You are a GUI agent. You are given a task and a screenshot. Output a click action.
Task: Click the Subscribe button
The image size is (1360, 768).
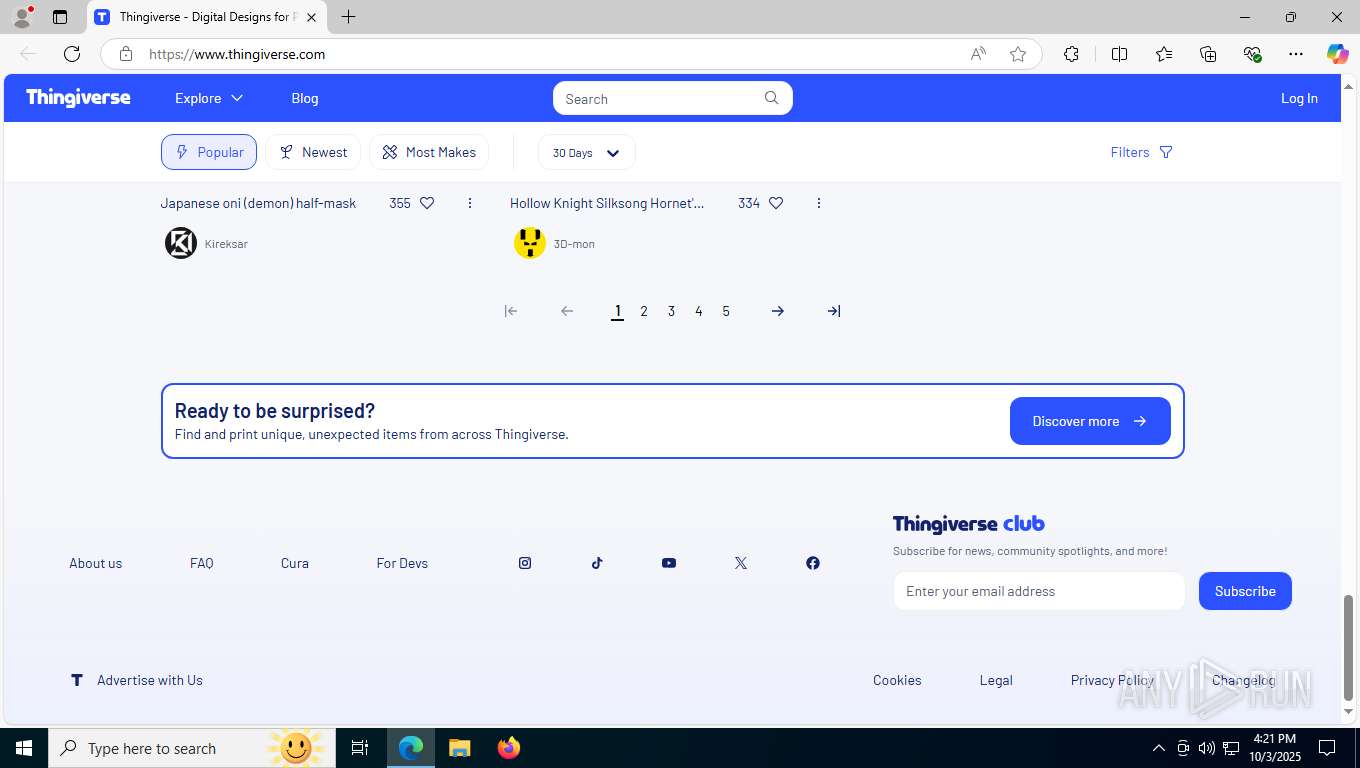tap(1245, 591)
